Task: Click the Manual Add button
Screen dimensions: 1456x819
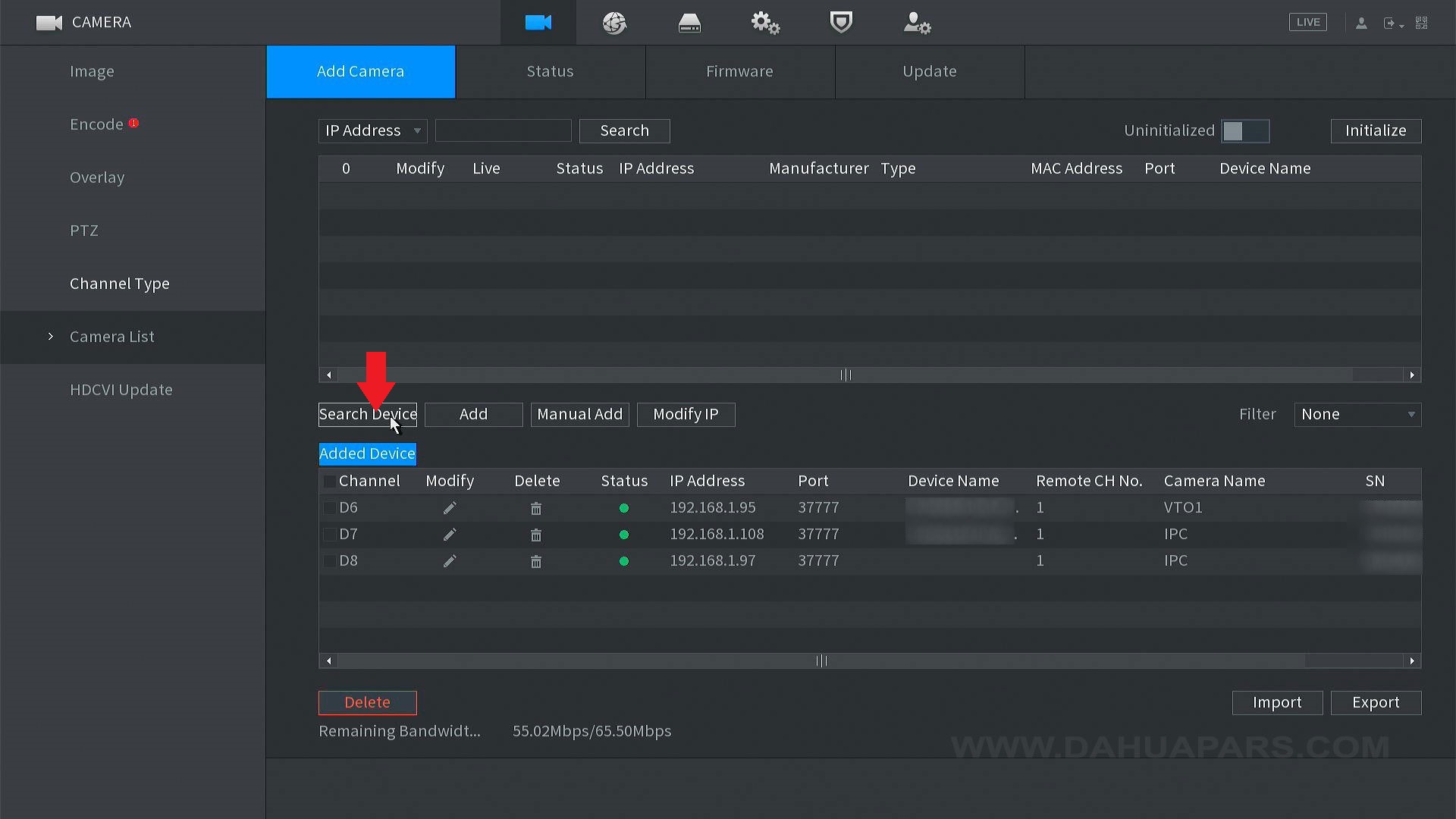Action: pyautogui.click(x=579, y=414)
